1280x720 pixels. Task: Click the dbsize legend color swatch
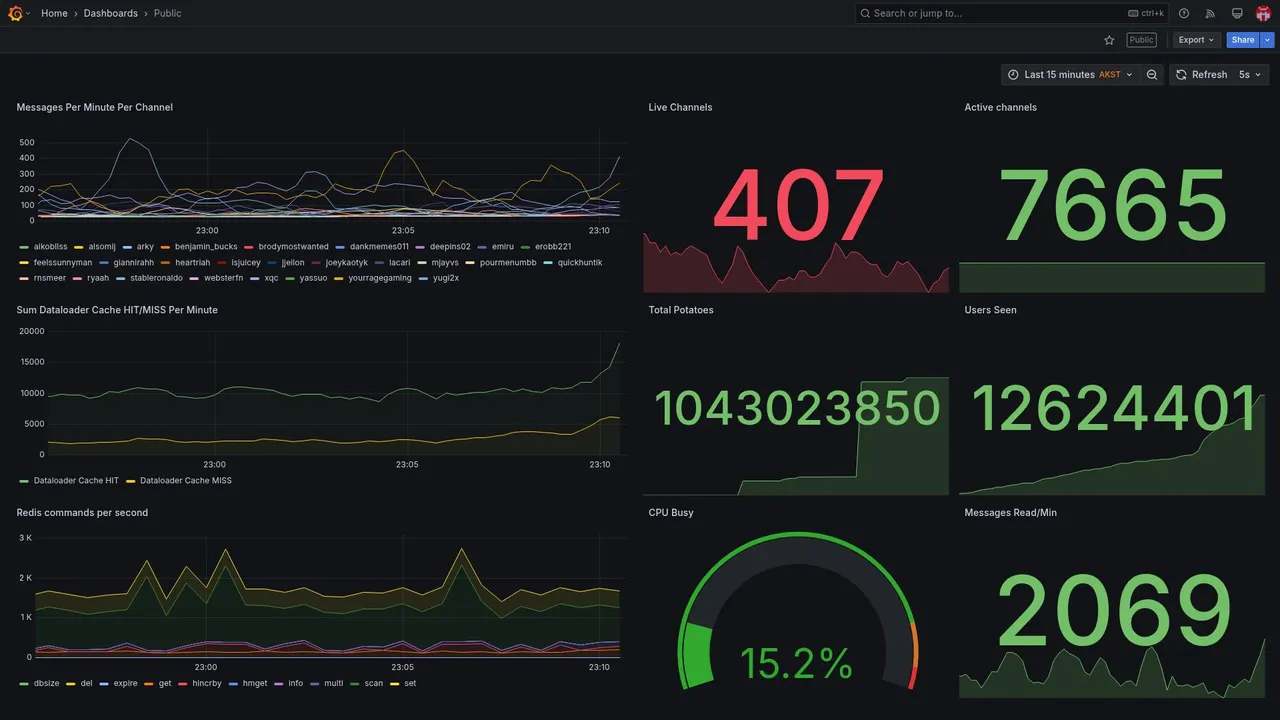[x=24, y=684]
